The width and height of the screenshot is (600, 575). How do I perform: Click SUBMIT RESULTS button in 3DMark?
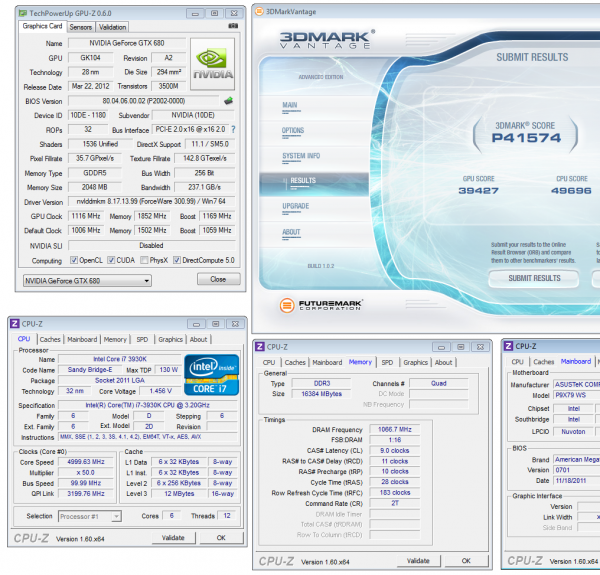pyautogui.click(x=534, y=278)
